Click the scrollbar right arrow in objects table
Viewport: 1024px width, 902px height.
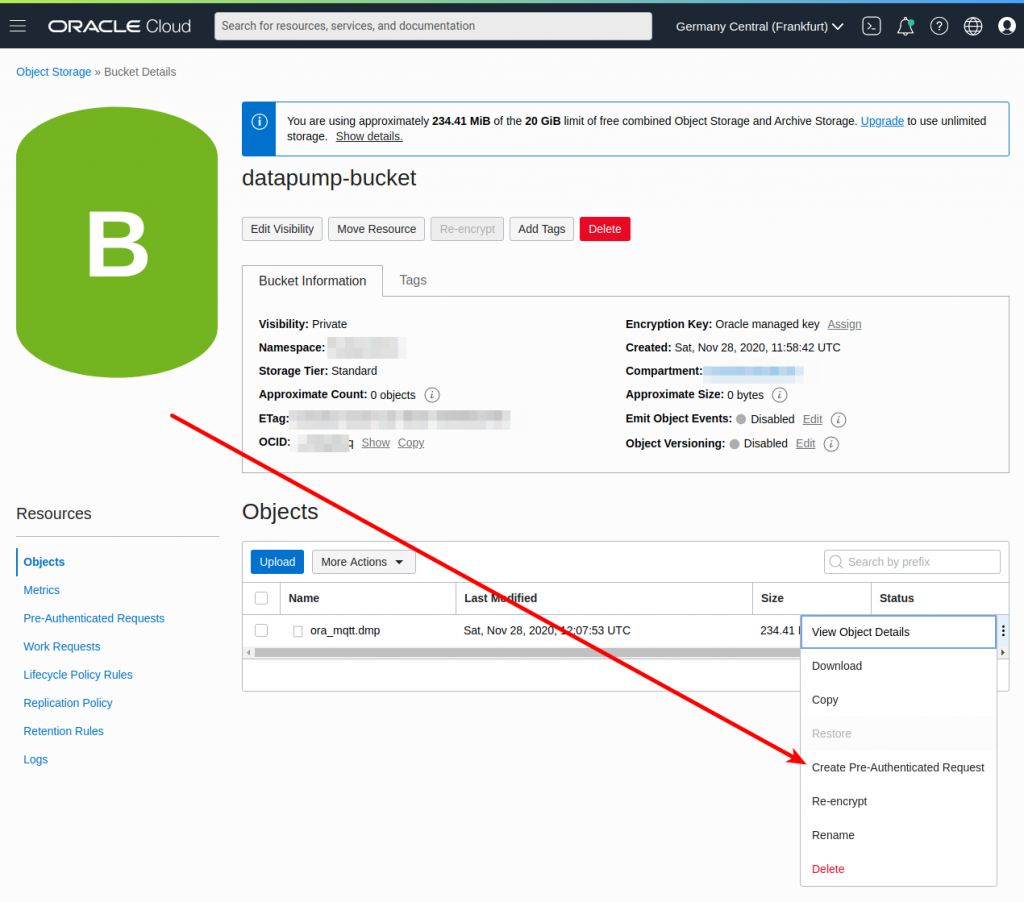pos(1002,652)
